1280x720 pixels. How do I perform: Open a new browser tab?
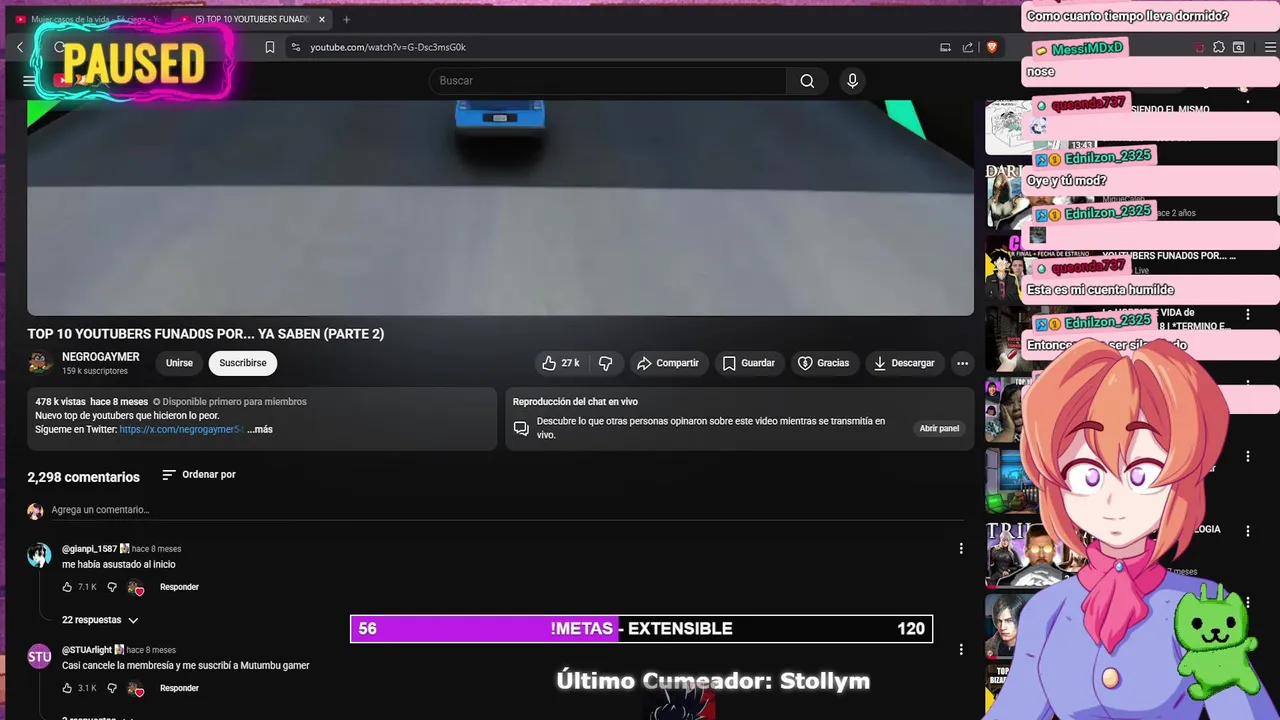tap(346, 19)
